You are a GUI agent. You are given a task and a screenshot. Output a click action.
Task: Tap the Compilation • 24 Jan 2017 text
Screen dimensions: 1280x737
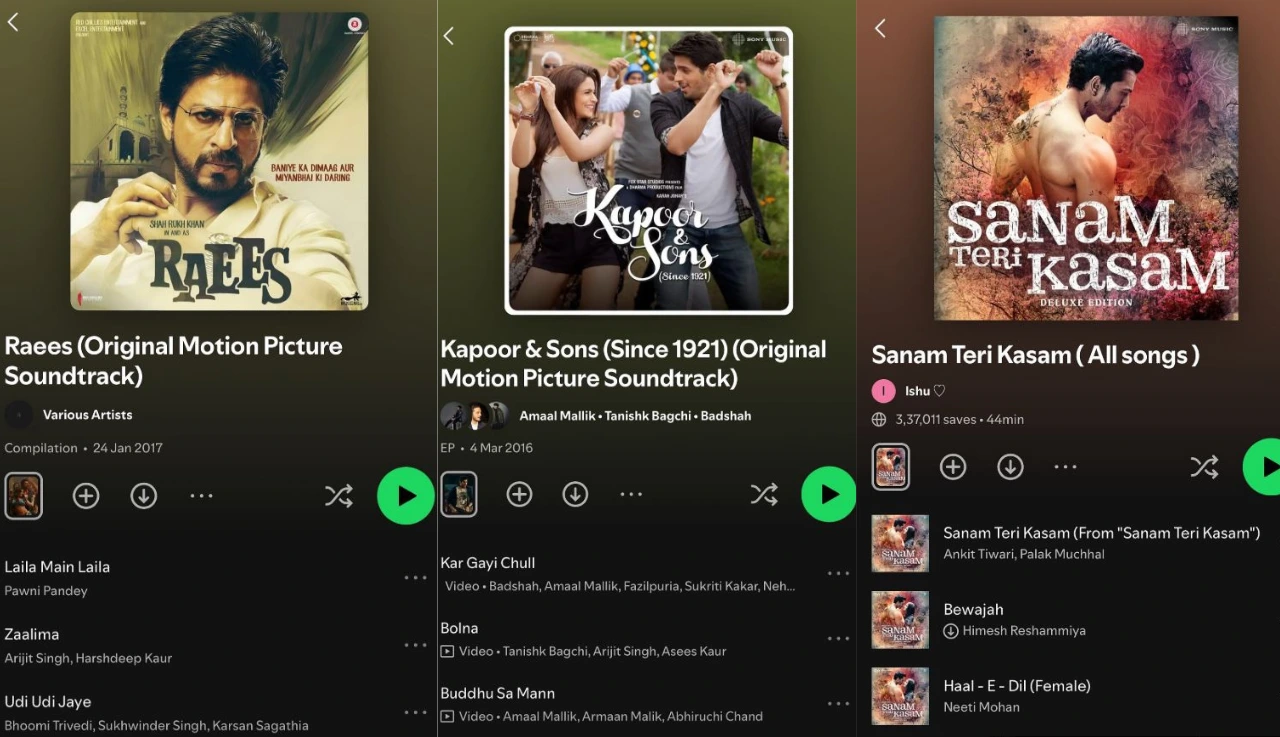click(83, 448)
